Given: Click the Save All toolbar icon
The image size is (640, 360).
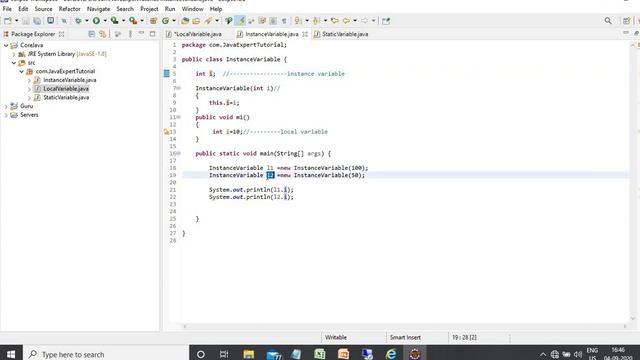Looking at the screenshot, I should [37, 21].
